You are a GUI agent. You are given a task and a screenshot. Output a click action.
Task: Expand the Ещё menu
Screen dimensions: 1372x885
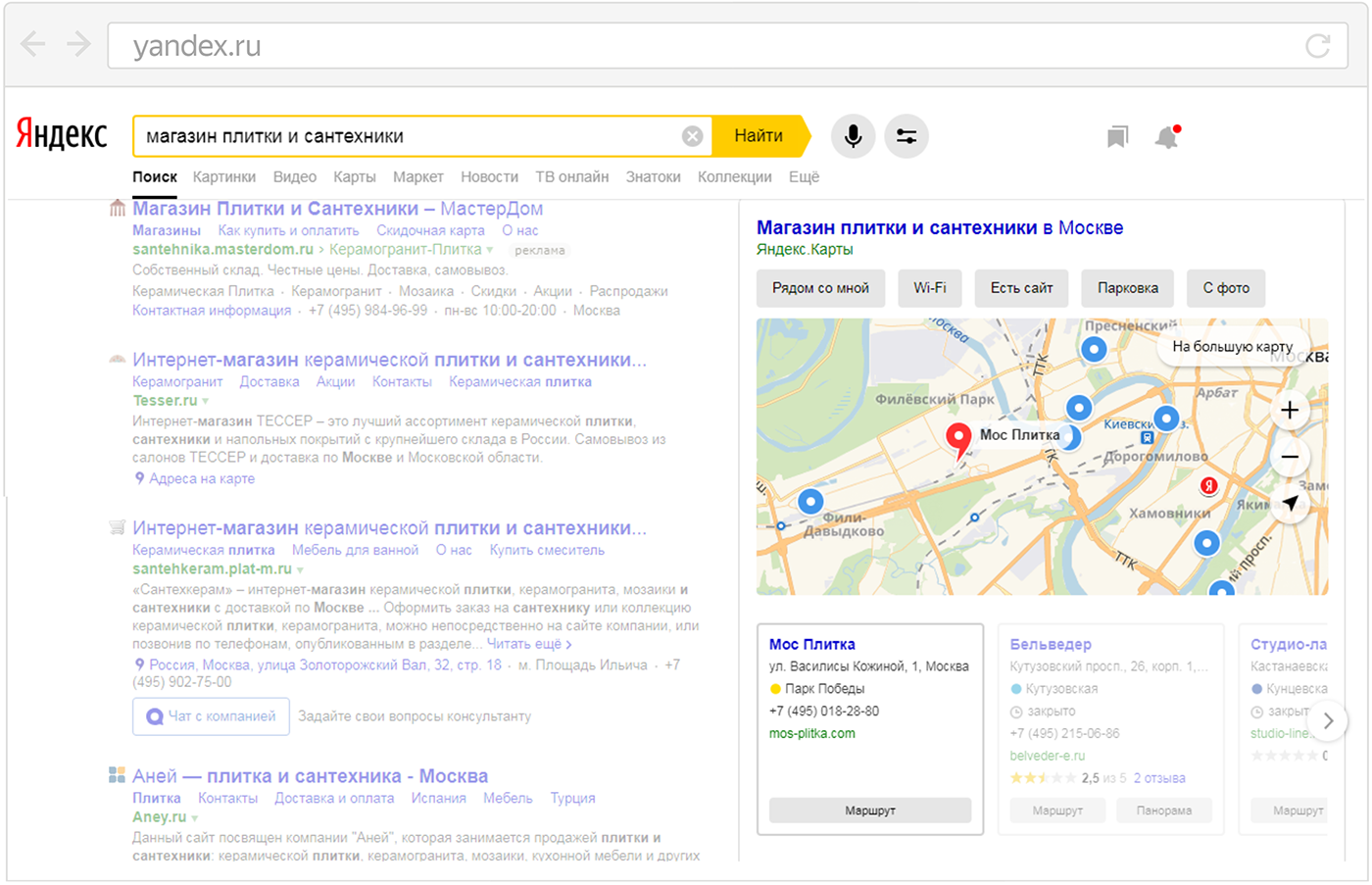click(x=804, y=177)
